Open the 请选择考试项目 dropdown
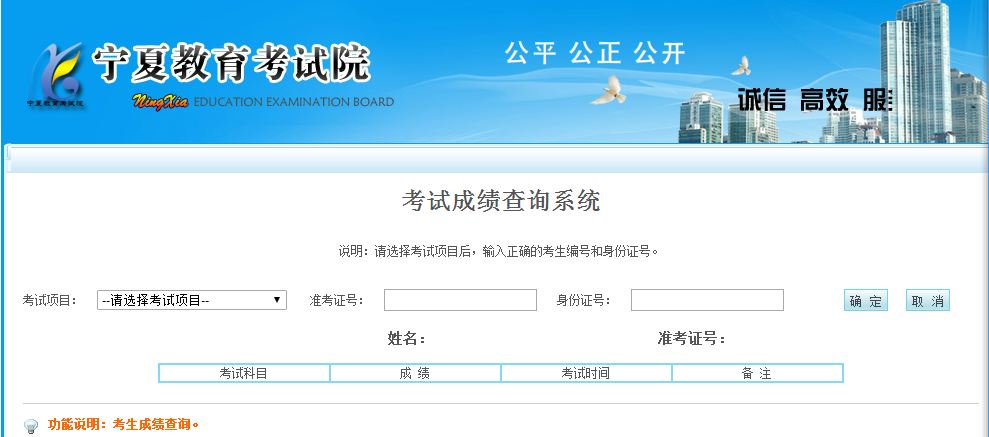Viewport: 989px width, 437px height. coord(192,300)
